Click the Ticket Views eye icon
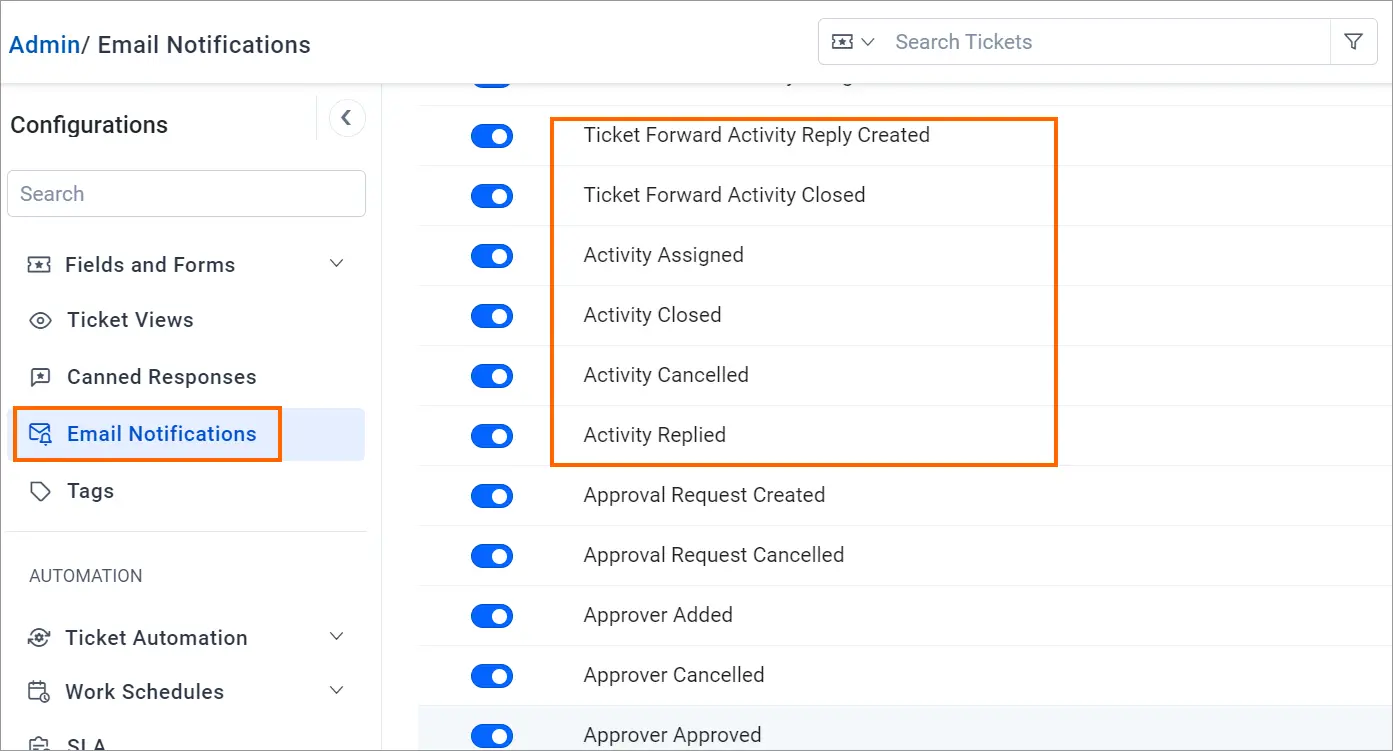The image size is (1393, 751). pos(40,321)
